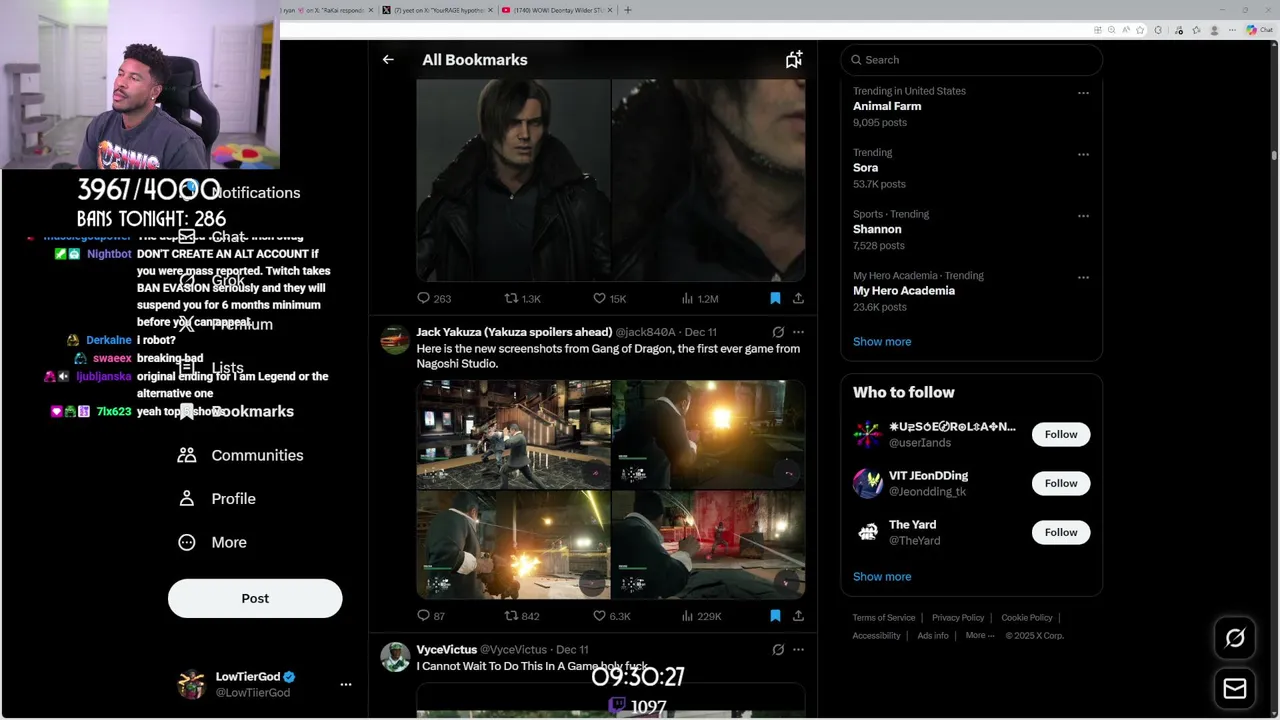Open Communities in the sidebar

pyautogui.click(x=240, y=455)
